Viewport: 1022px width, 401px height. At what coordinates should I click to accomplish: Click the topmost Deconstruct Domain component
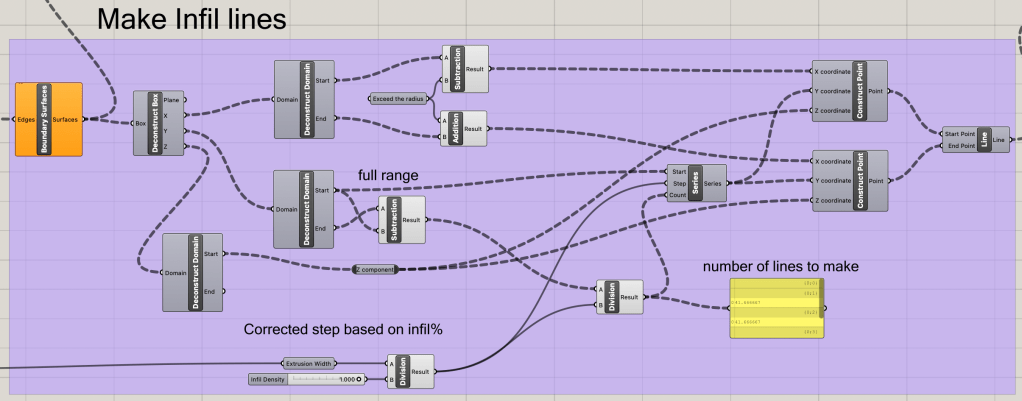click(x=293, y=99)
